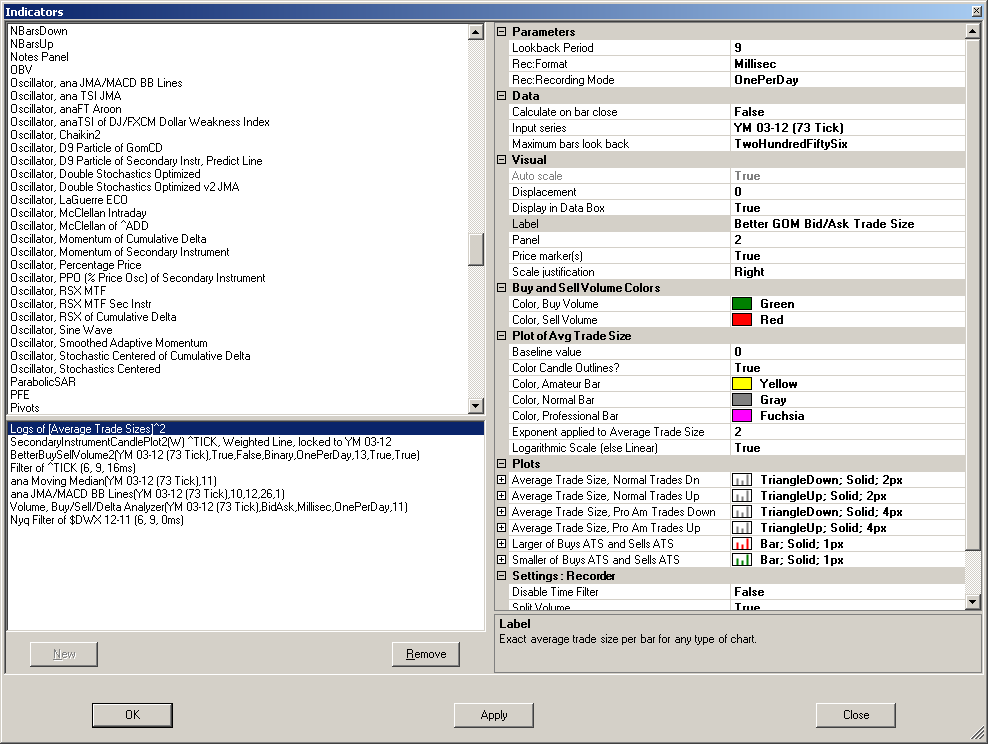Click the Red Sell Volume color swatch
988x744 pixels.
coord(742,320)
